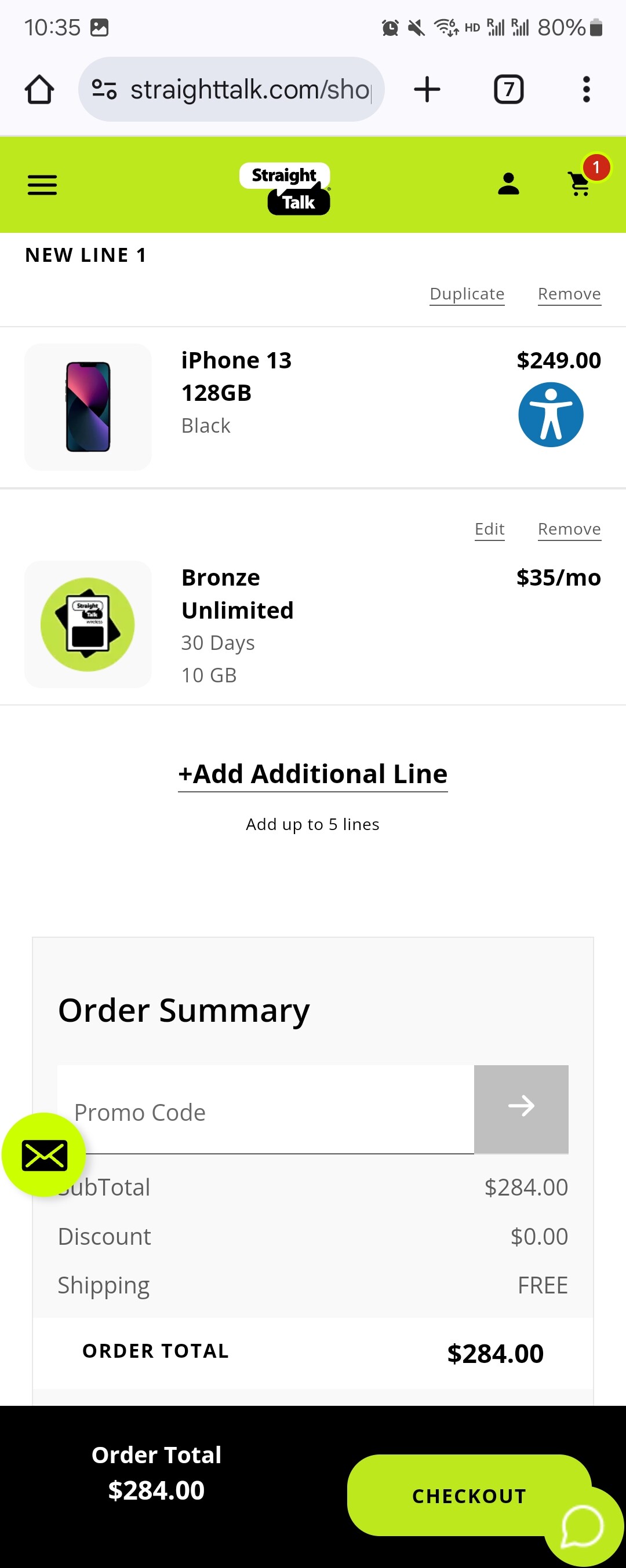This screenshot has width=626, height=1568.
Task: Open the hamburger navigation menu
Action: pyautogui.click(x=42, y=185)
